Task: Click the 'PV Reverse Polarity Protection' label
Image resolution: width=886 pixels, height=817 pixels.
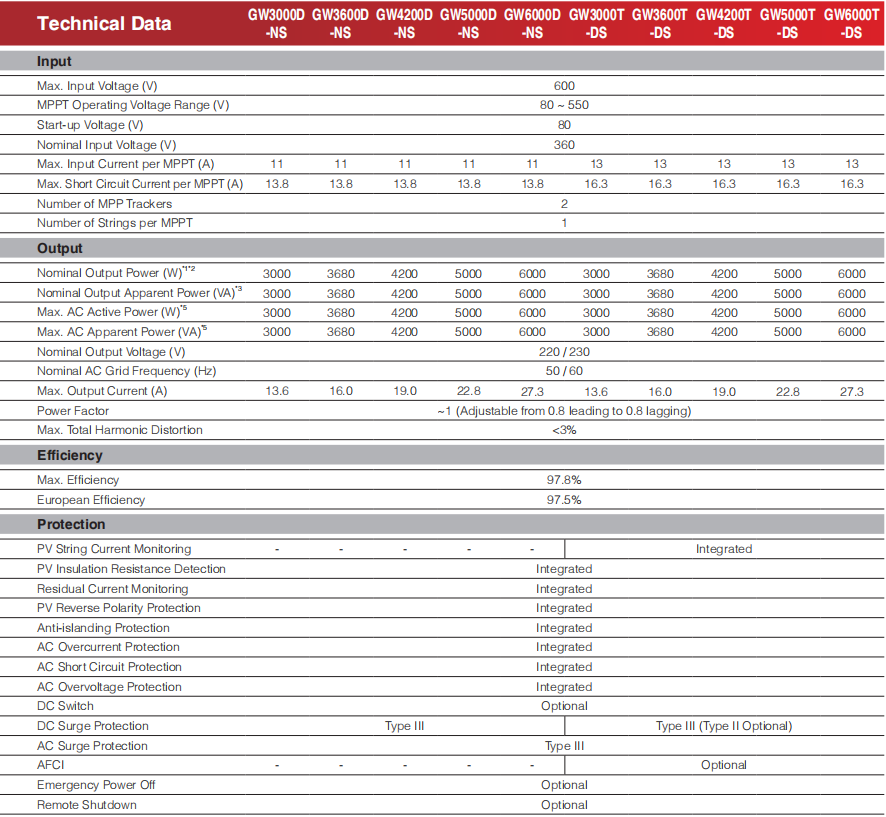Action: pyautogui.click(x=119, y=608)
